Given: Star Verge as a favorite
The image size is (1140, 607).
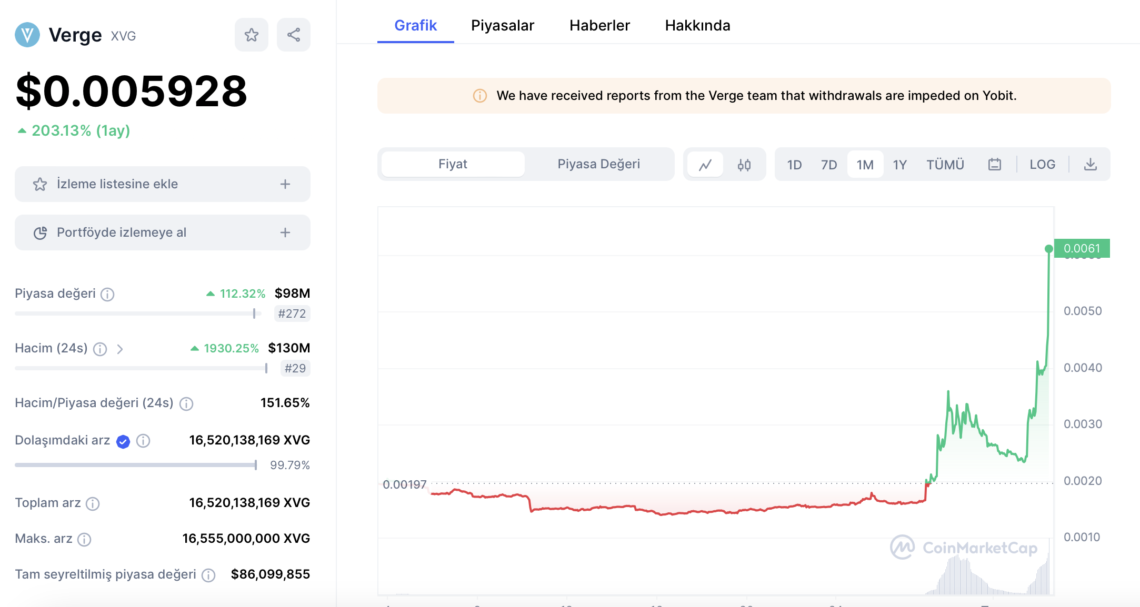Looking at the screenshot, I should click(252, 35).
